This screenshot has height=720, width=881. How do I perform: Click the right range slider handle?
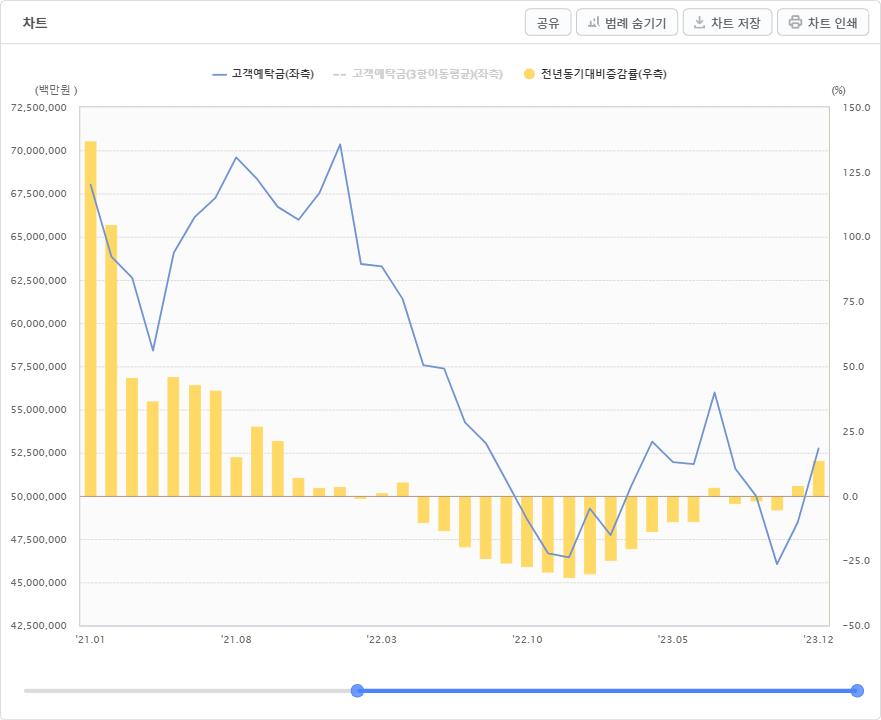tap(857, 691)
